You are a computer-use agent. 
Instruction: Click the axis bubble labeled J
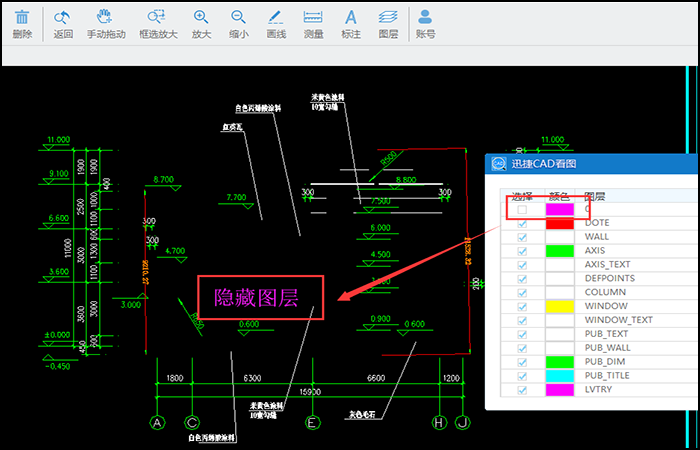[462, 422]
